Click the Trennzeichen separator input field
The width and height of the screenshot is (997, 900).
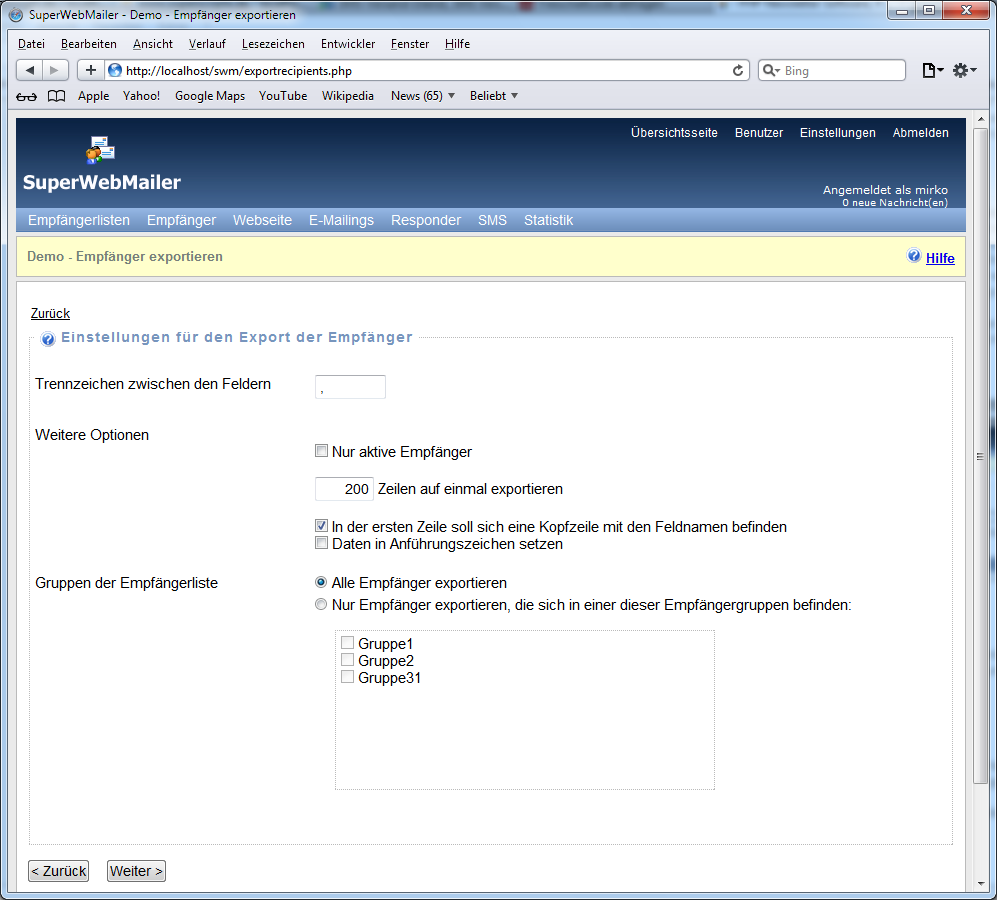[350, 387]
